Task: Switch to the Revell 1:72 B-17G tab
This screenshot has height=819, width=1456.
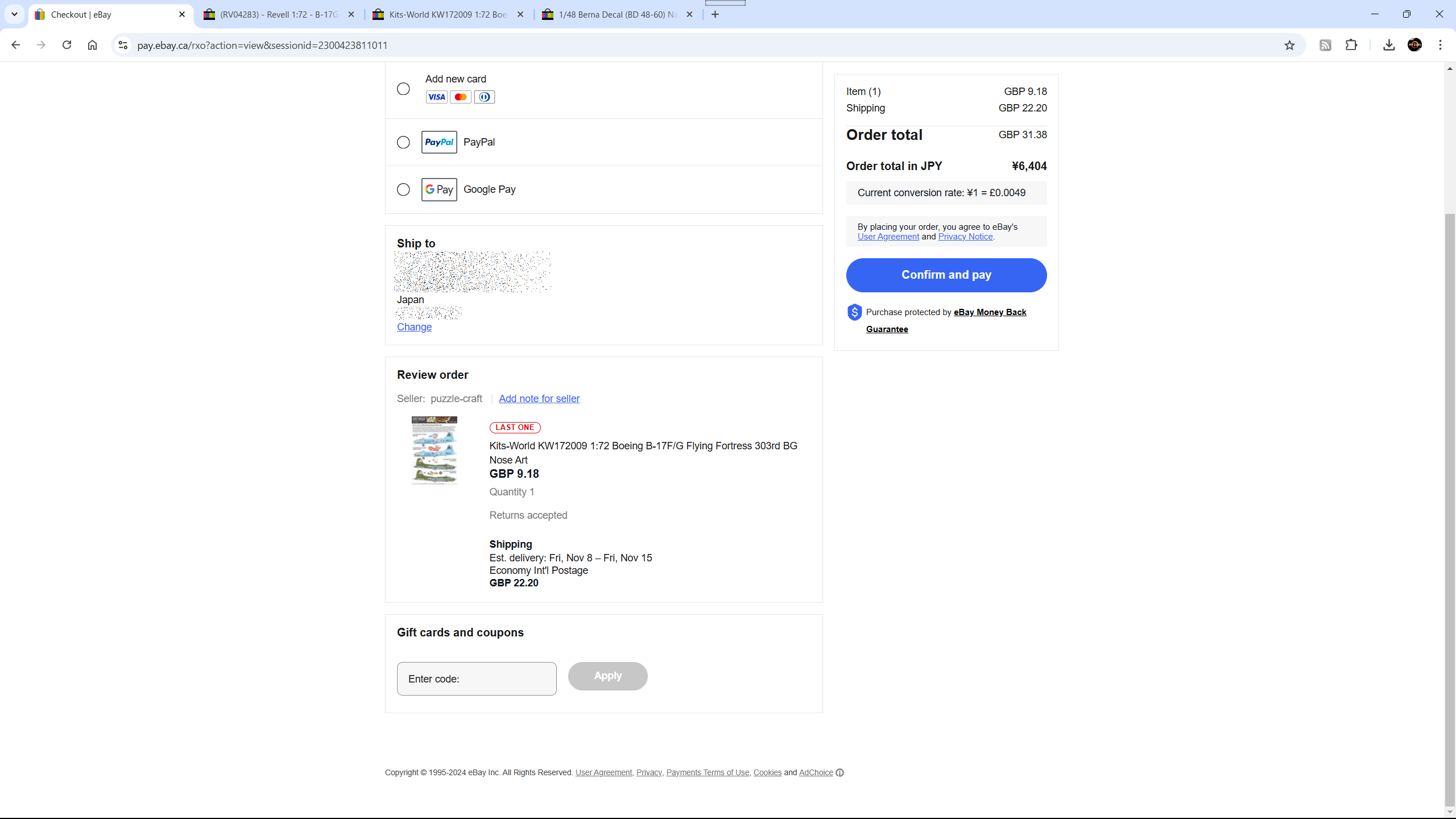Action: (x=280, y=14)
